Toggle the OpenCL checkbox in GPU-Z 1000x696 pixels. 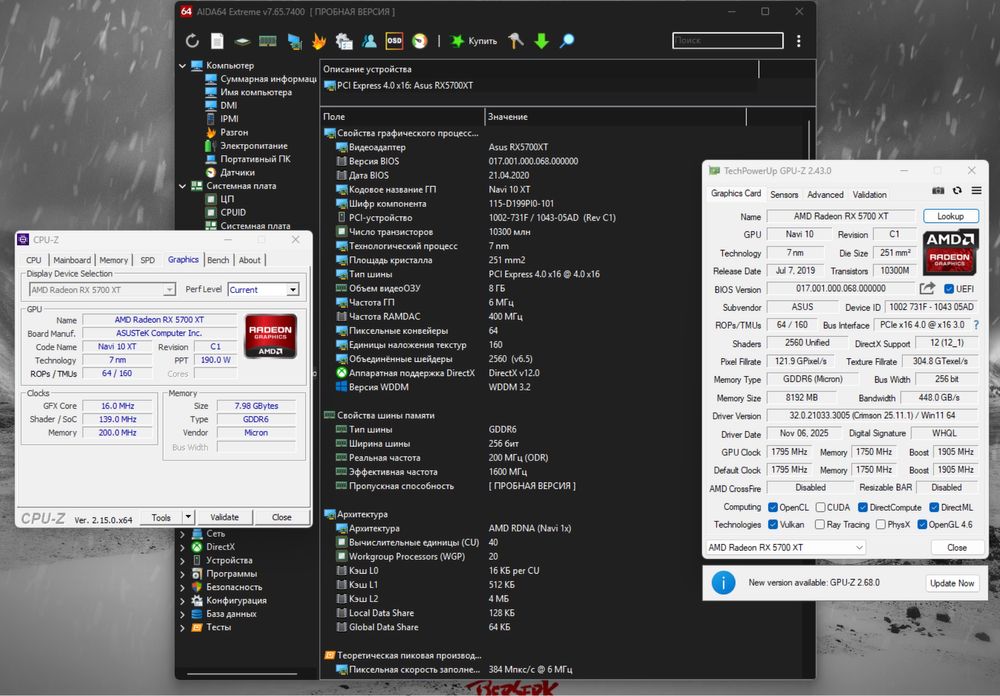772,507
